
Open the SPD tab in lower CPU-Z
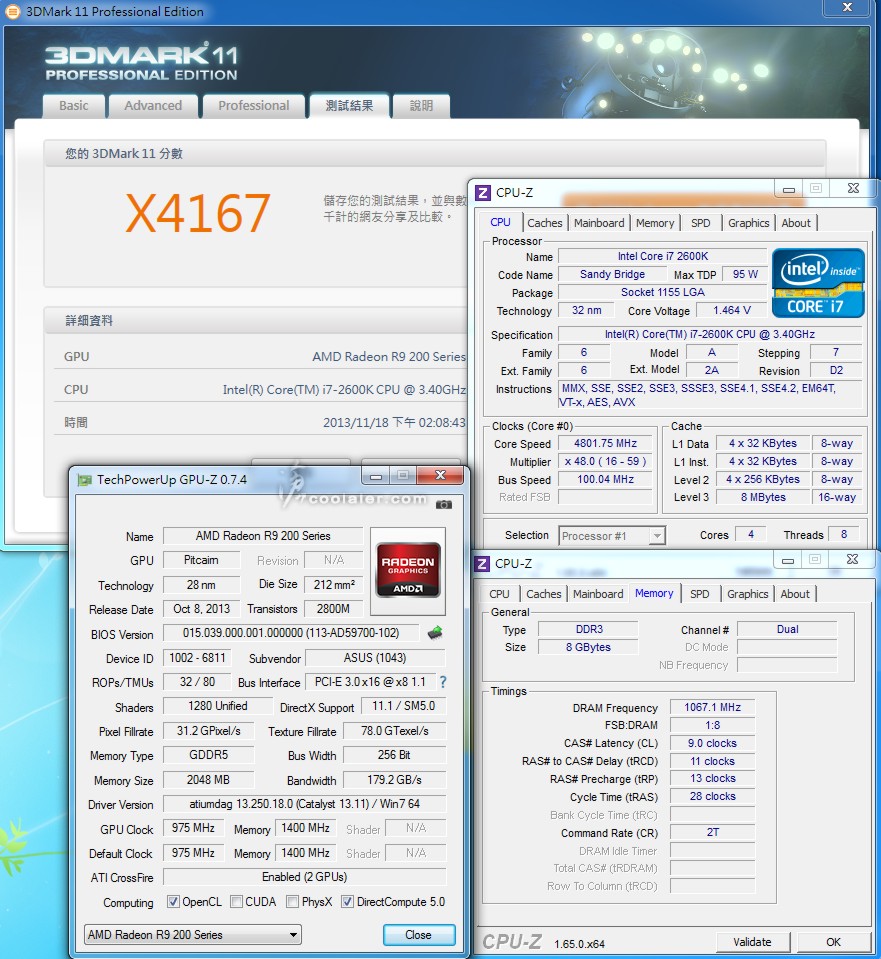pos(699,594)
